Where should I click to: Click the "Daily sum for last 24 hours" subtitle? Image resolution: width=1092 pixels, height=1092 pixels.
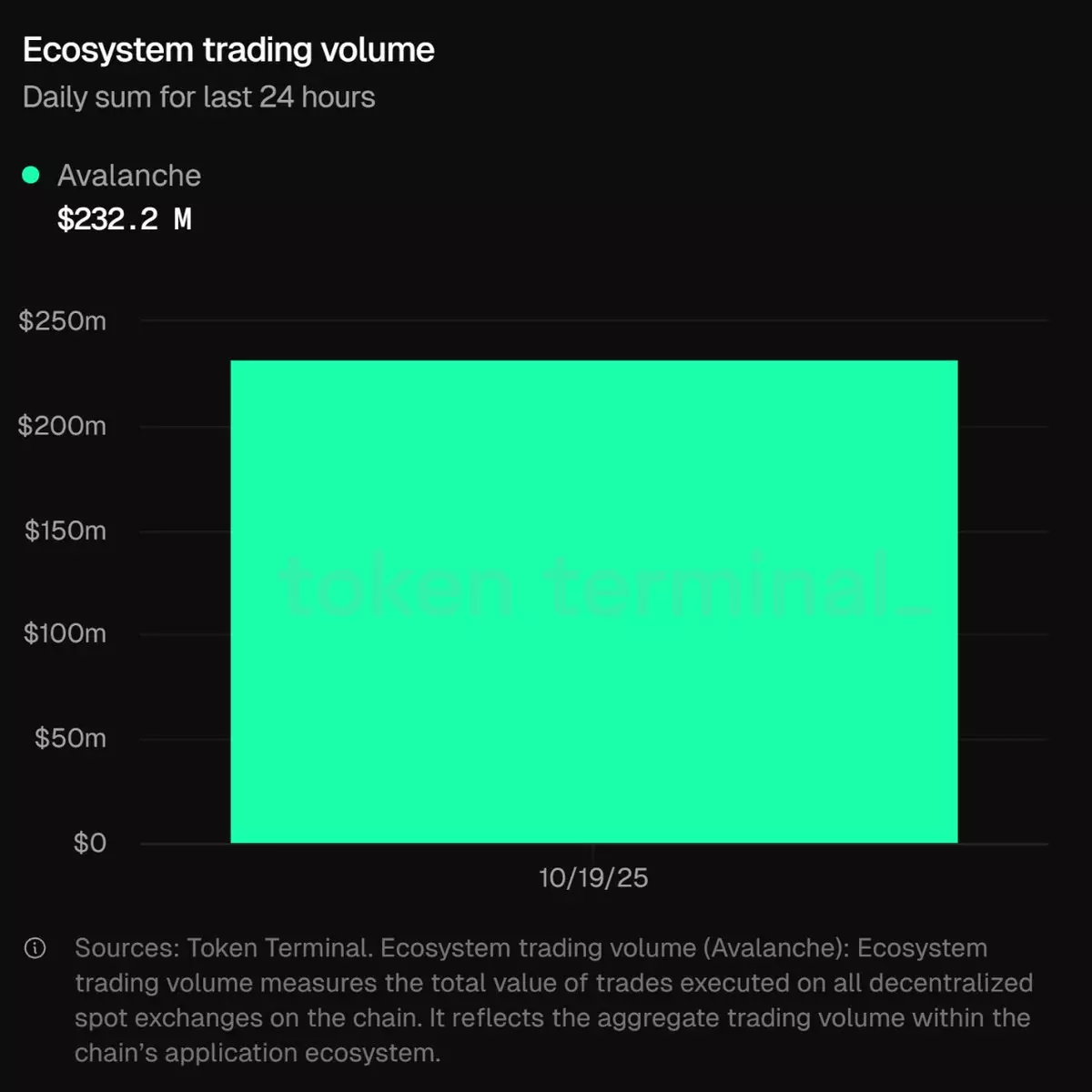pos(198,97)
